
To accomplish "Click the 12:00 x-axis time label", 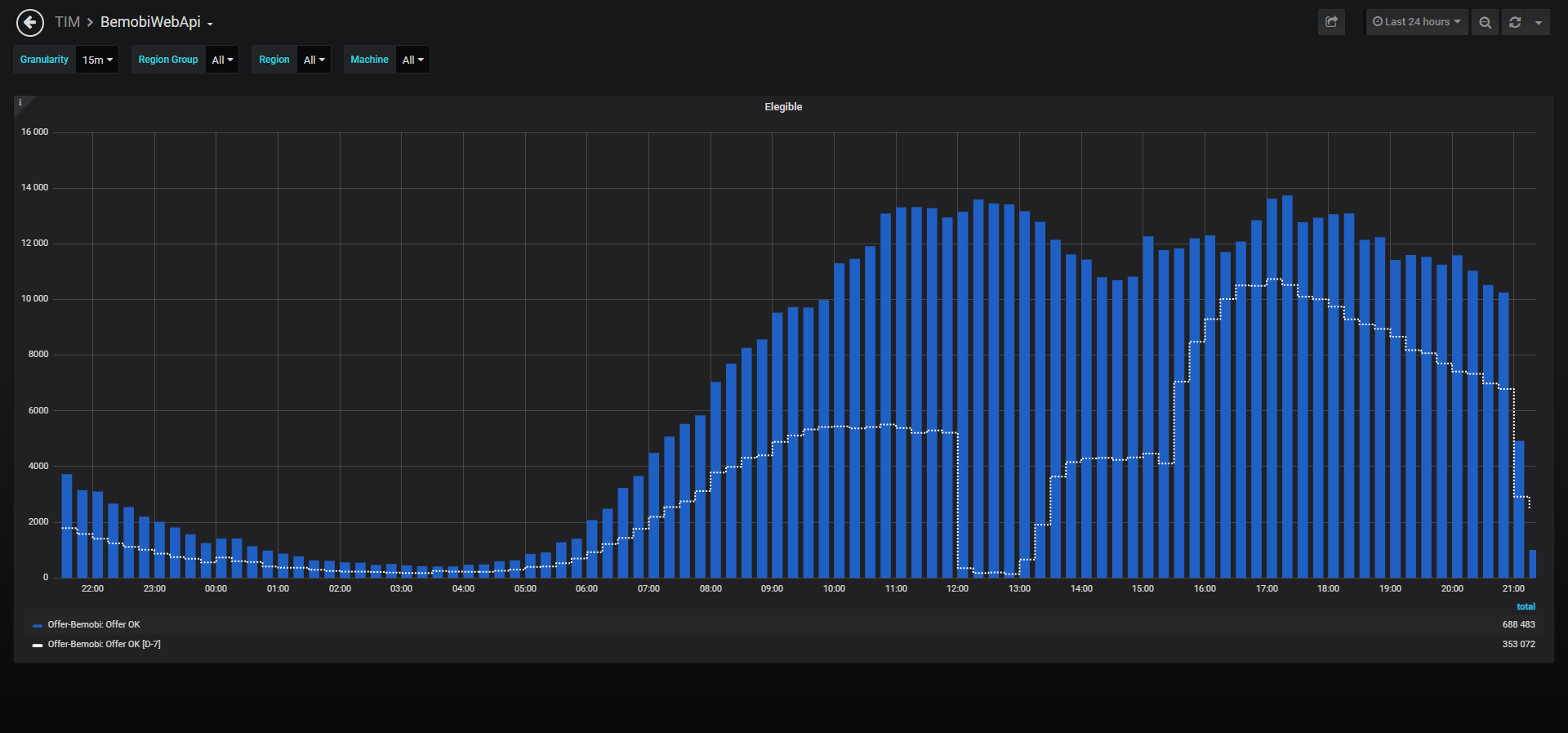I will click(x=957, y=588).
